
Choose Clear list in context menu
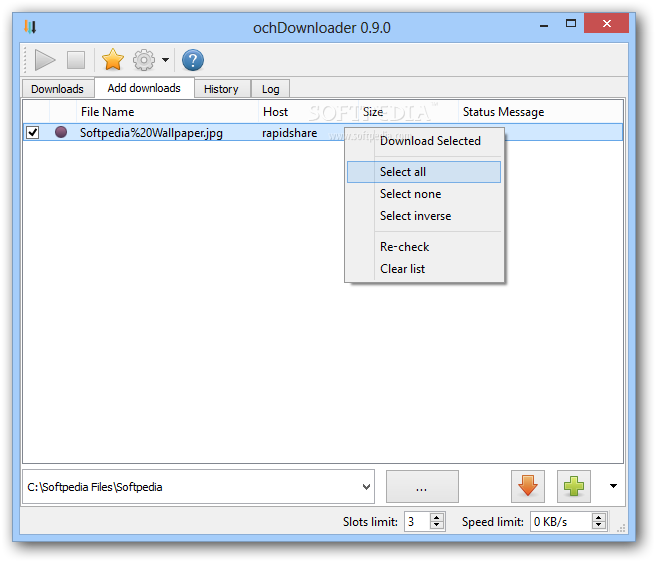(x=424, y=269)
